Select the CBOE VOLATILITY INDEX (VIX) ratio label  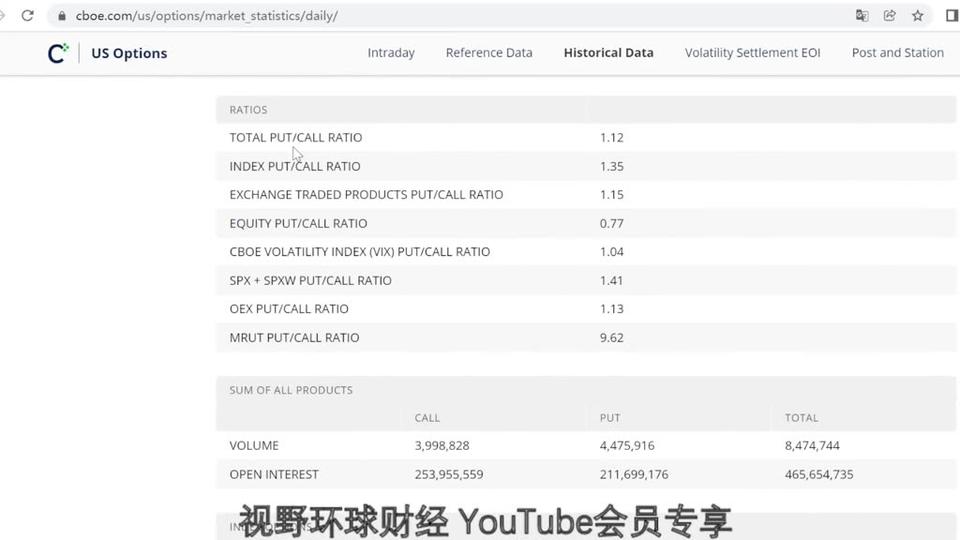click(x=359, y=252)
